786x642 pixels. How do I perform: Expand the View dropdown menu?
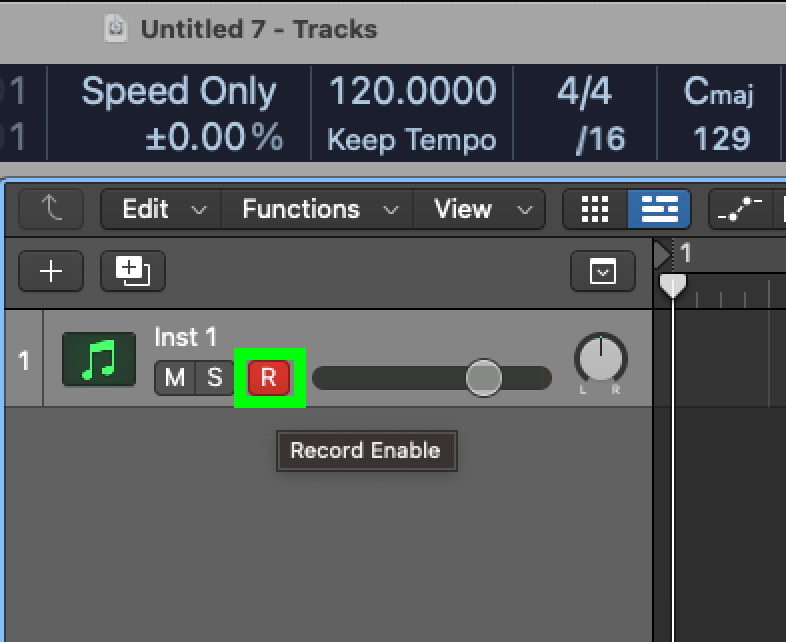pyautogui.click(x=480, y=209)
